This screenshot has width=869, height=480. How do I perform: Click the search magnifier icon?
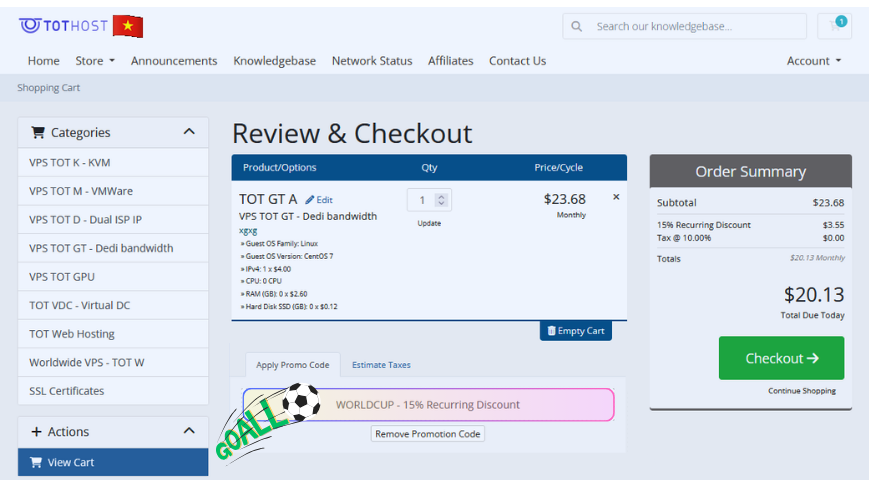coord(576,26)
